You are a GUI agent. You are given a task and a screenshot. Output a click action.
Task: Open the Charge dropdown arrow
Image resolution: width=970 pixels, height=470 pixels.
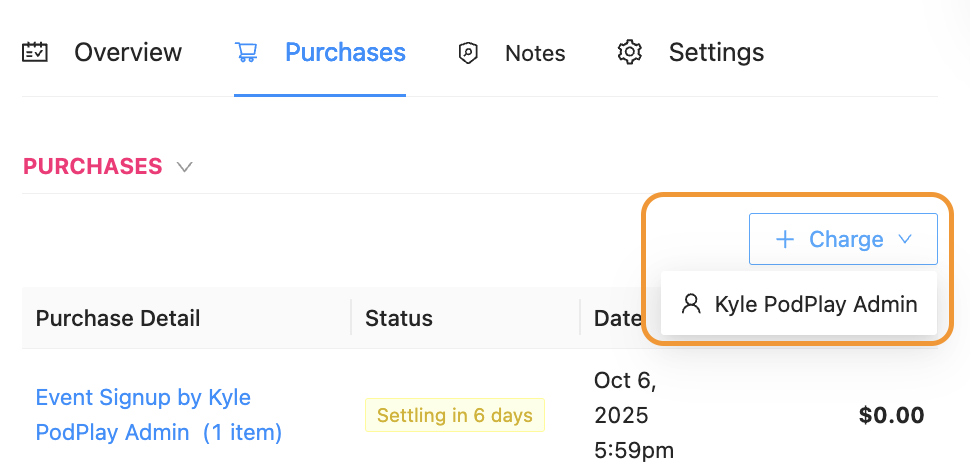(x=905, y=239)
